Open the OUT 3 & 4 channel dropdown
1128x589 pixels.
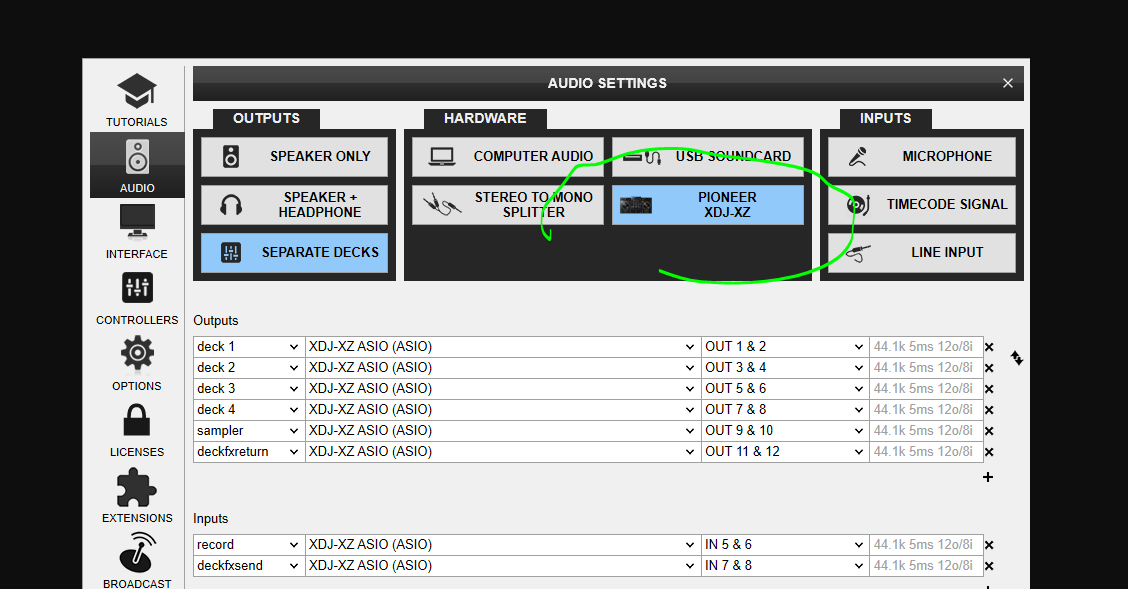(784, 367)
